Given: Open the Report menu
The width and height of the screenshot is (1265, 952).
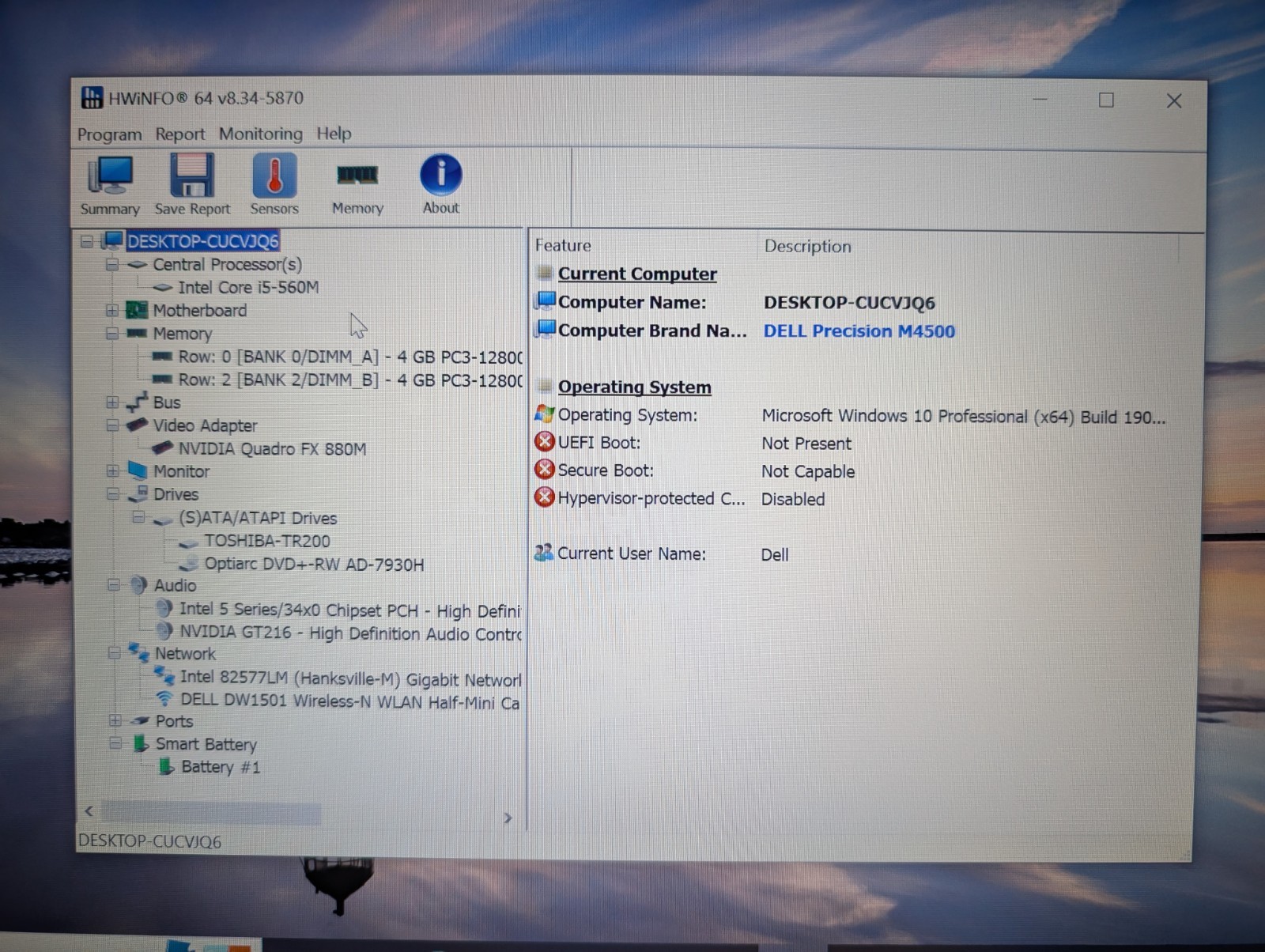Looking at the screenshot, I should click(179, 134).
